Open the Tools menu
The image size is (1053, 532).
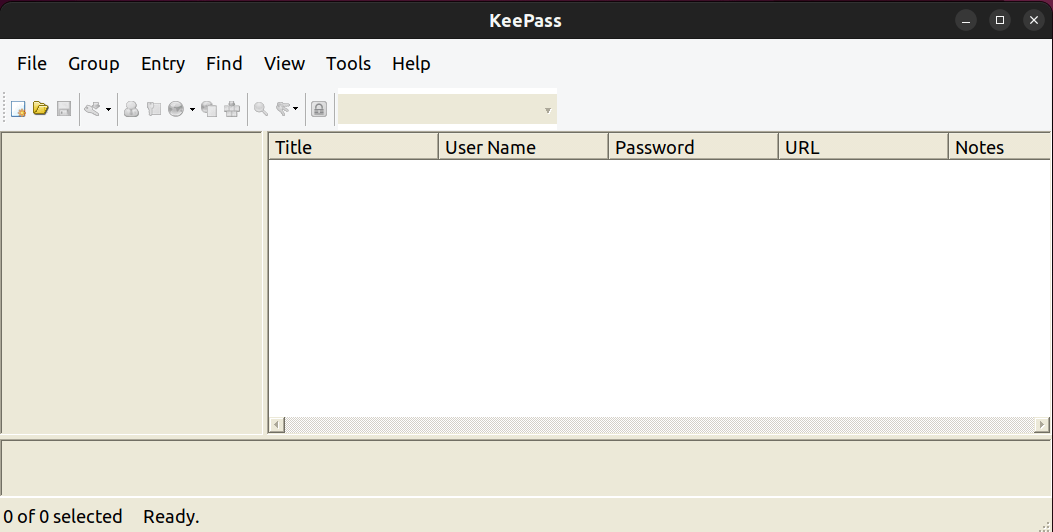[349, 63]
